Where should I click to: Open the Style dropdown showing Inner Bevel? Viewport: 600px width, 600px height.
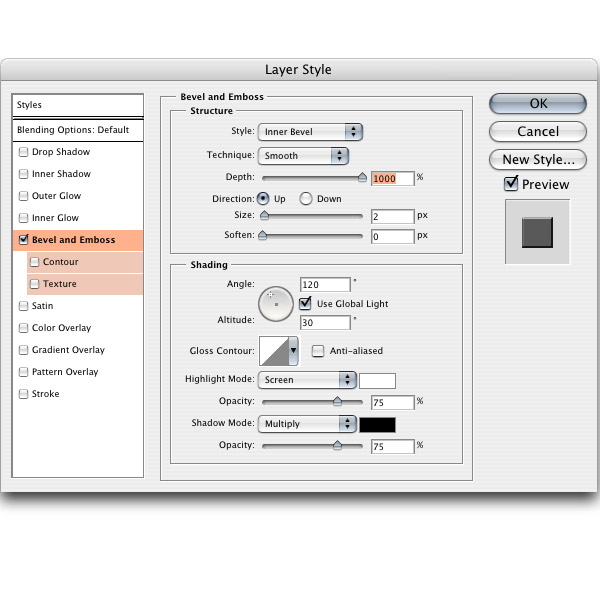coord(310,132)
